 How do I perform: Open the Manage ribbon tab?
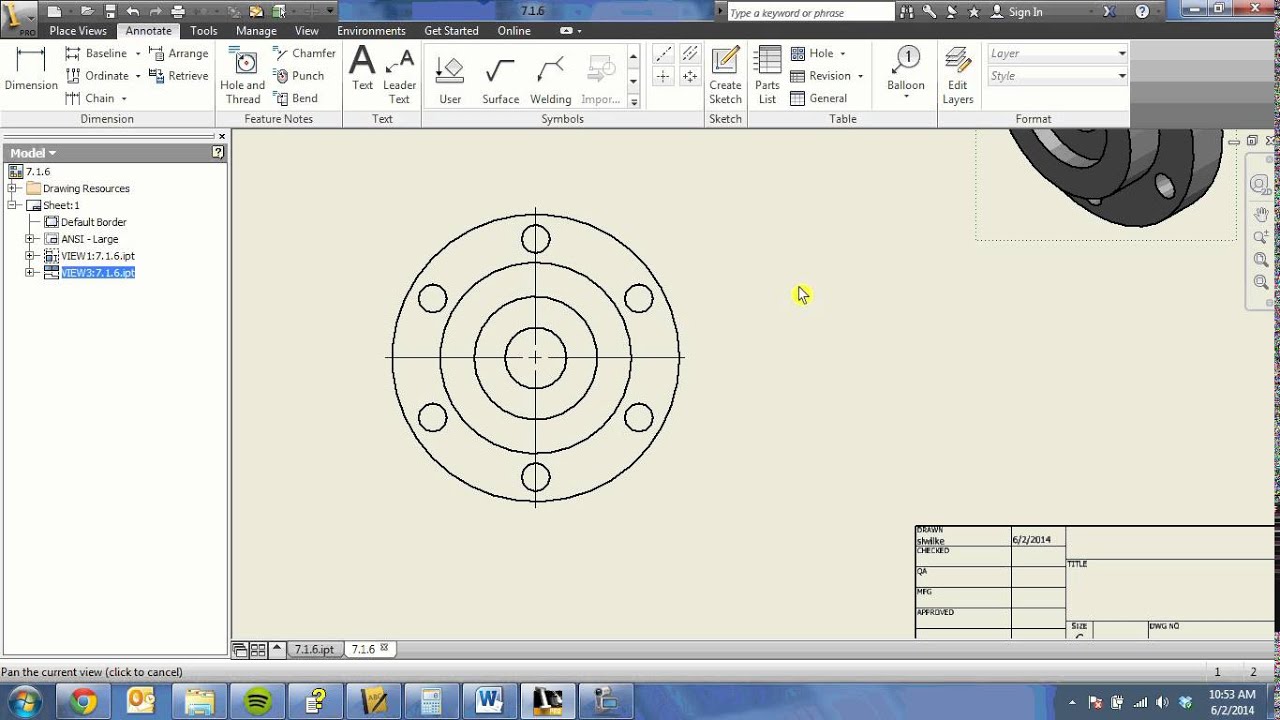256,31
